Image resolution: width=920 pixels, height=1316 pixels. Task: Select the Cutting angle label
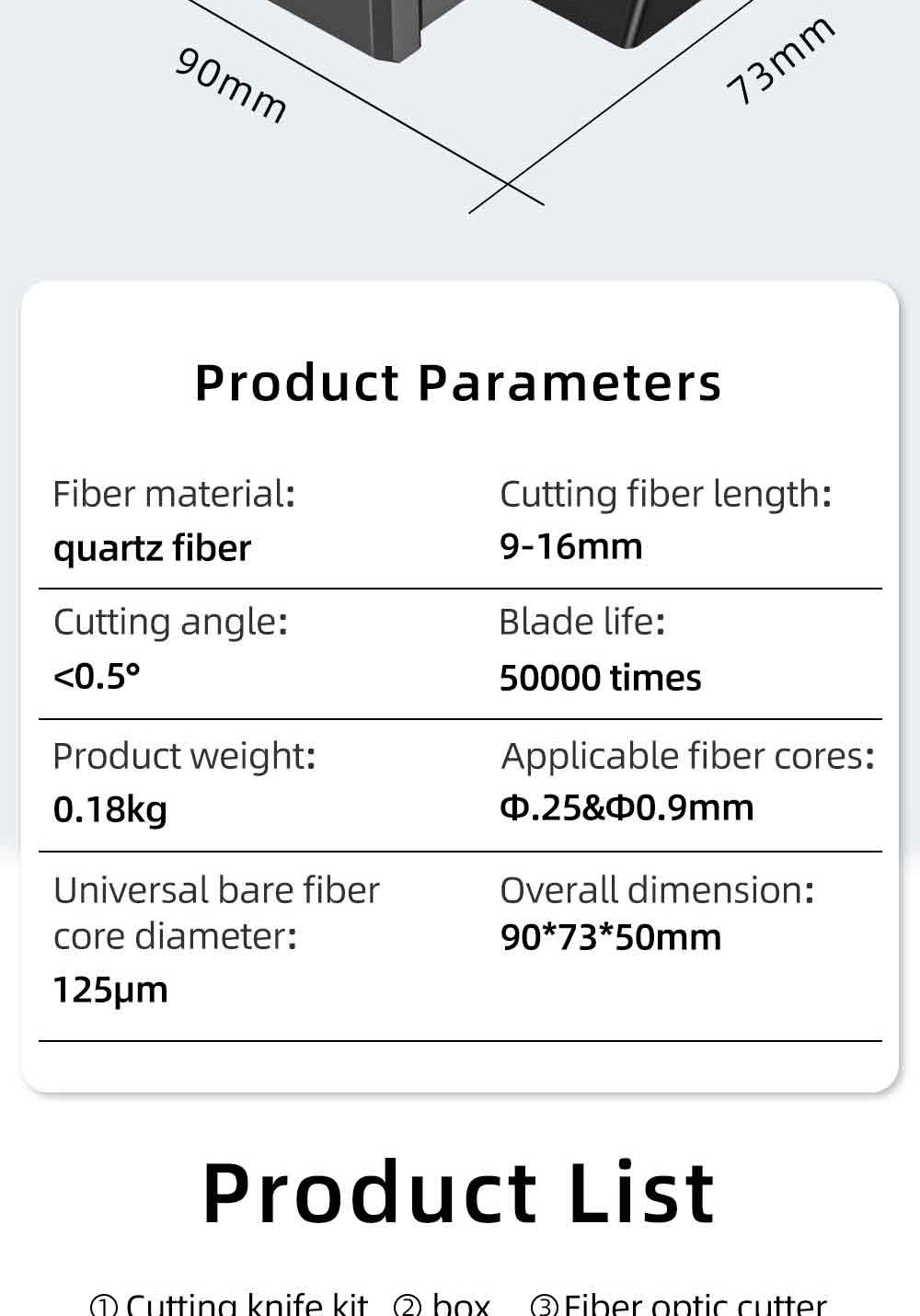pos(170,622)
